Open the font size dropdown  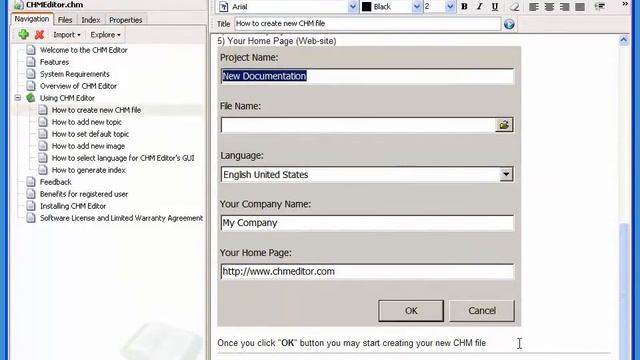point(450,7)
